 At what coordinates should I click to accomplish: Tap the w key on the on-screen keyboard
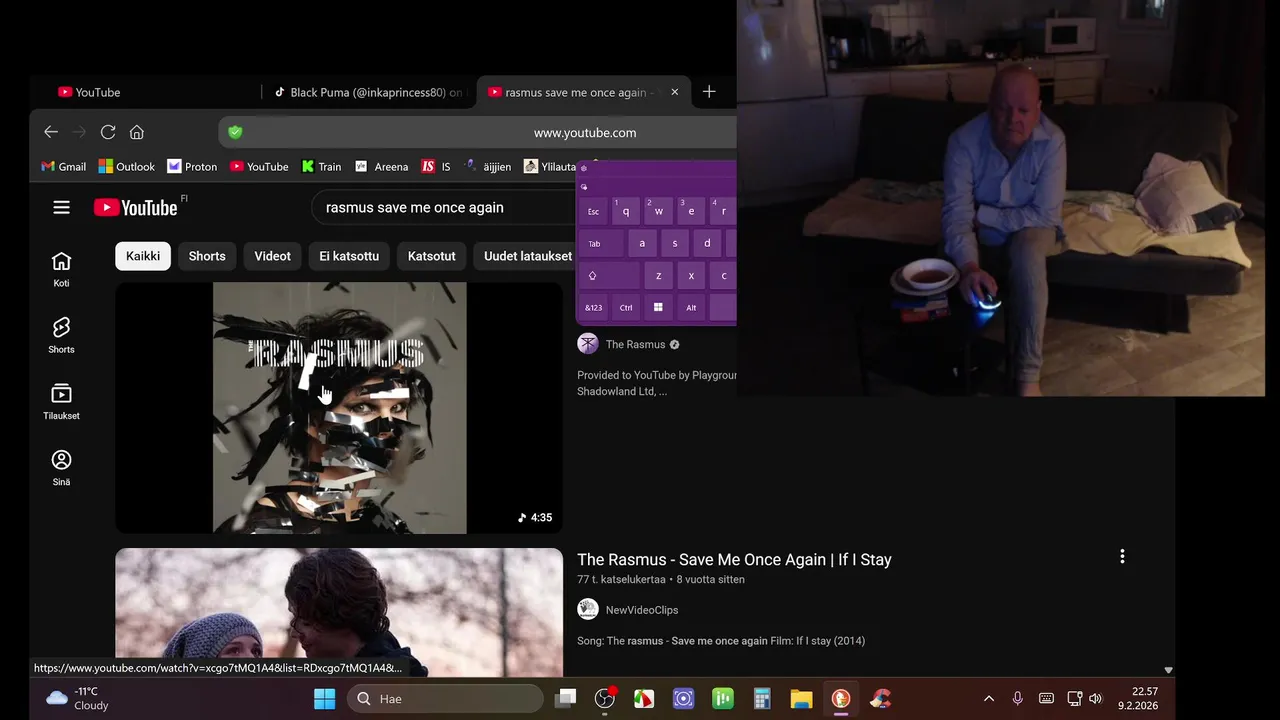658,211
